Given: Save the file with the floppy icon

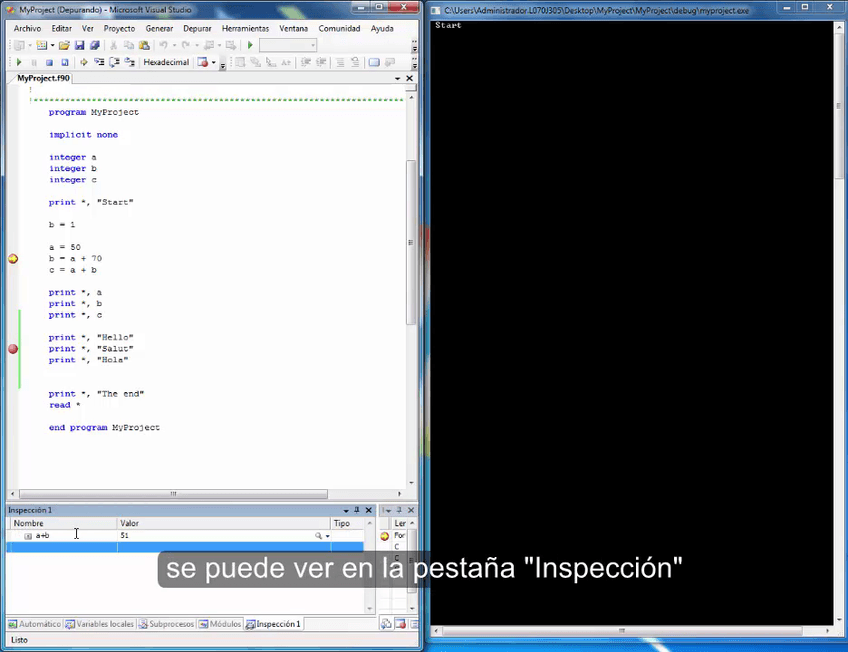Looking at the screenshot, I should [x=80, y=45].
